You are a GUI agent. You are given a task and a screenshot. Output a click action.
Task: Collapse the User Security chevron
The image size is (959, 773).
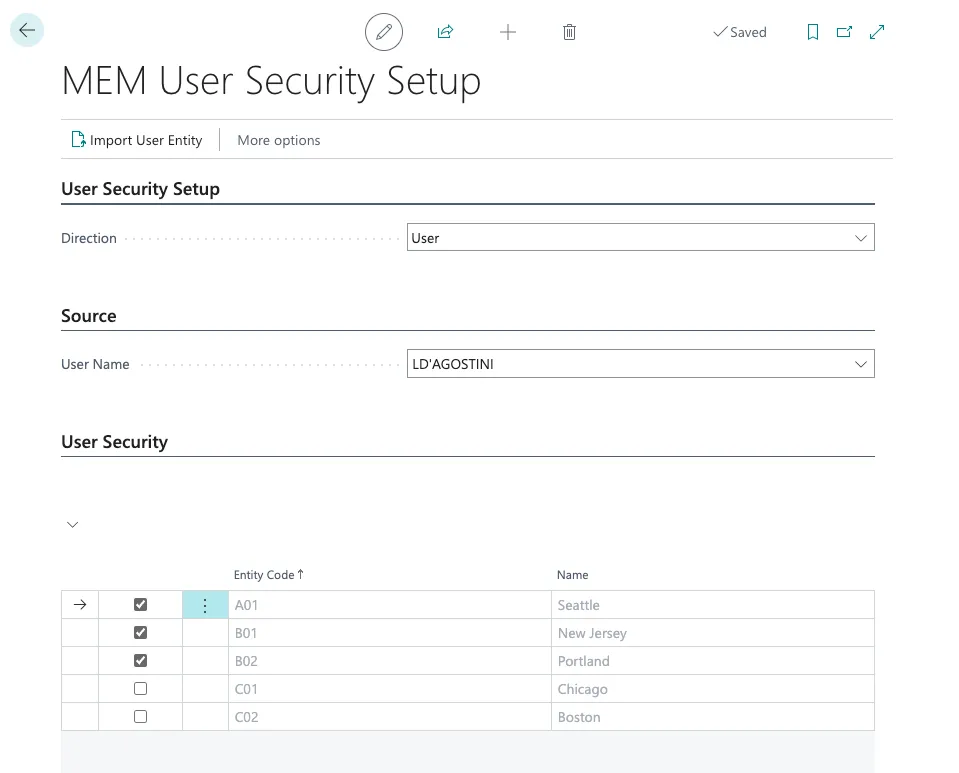[x=72, y=525]
